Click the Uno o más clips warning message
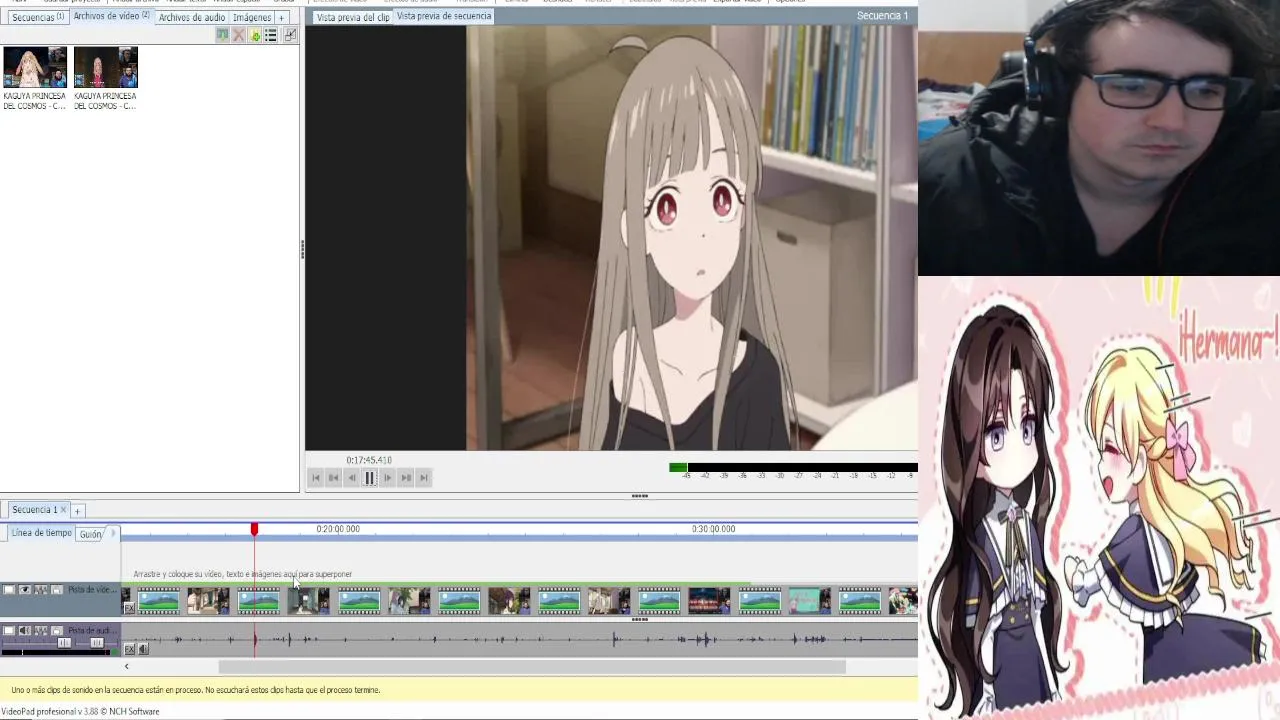Image resolution: width=1280 pixels, height=720 pixels. point(195,690)
